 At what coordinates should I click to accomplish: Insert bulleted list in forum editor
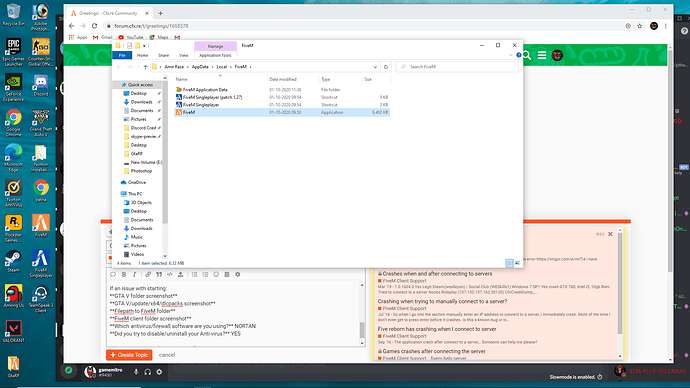(x=194, y=275)
